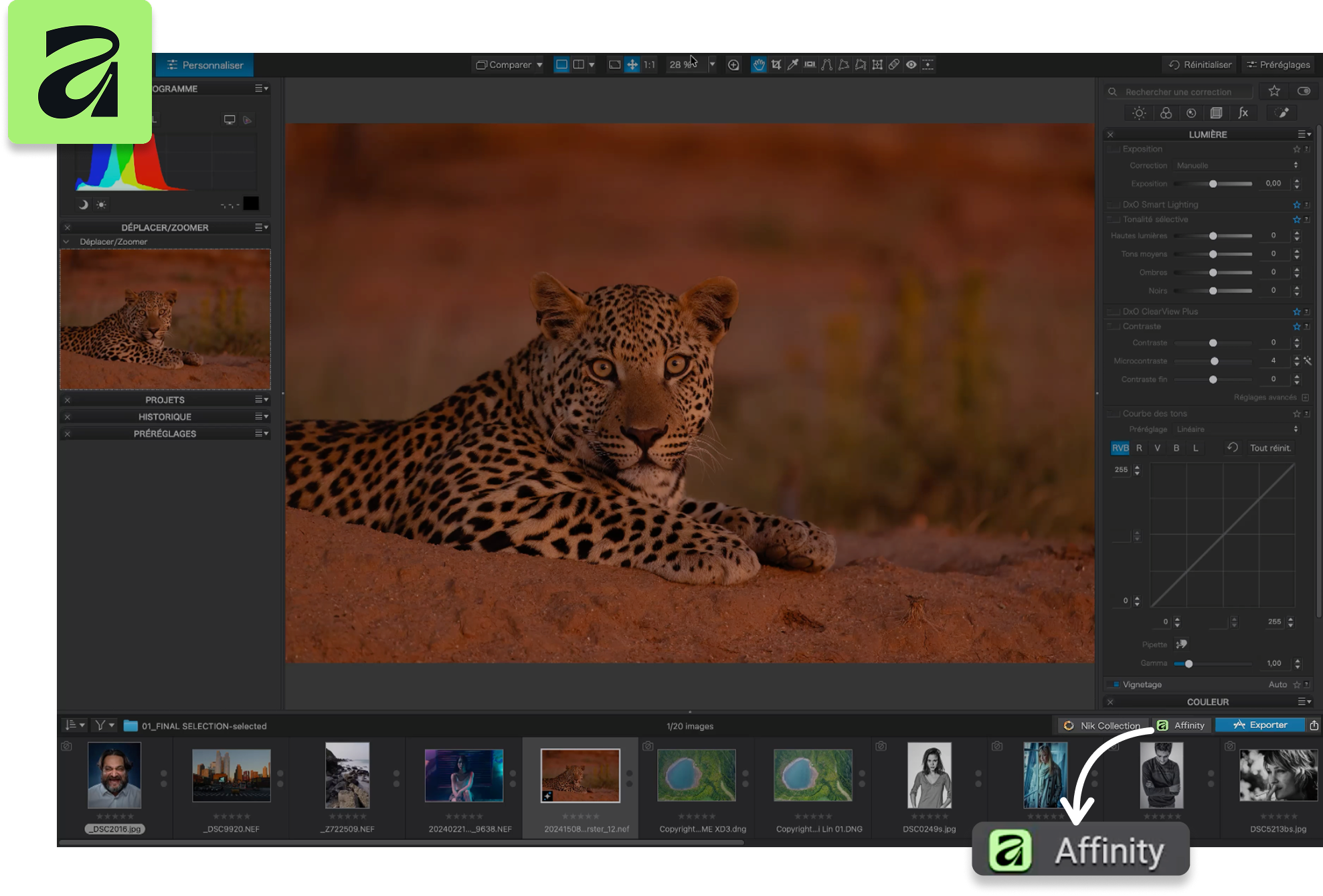The image size is (1323, 896).
Task: Click the zoom-in magnifier plus icon
Action: (x=733, y=65)
